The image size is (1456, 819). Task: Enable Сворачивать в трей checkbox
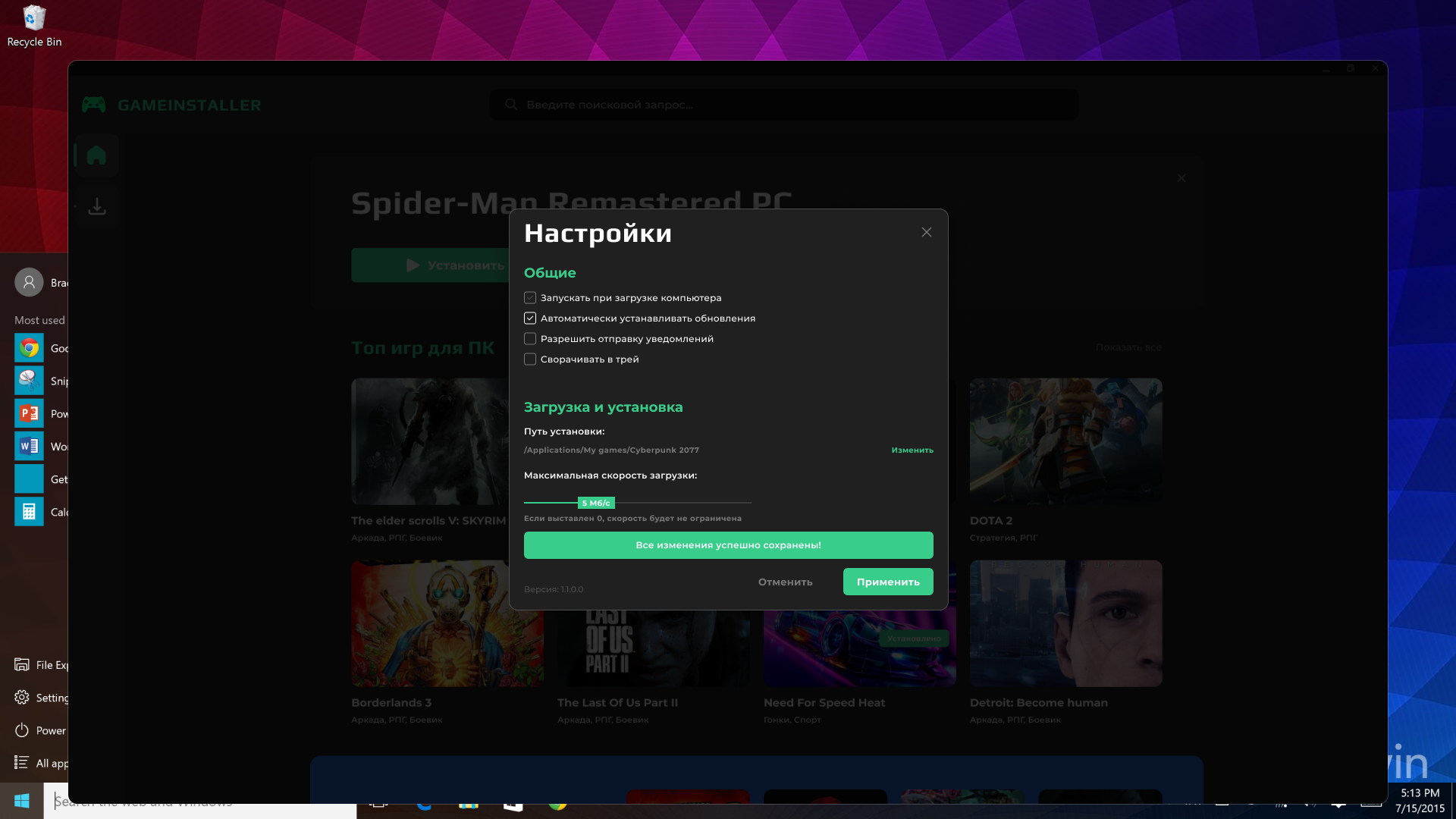click(x=530, y=359)
